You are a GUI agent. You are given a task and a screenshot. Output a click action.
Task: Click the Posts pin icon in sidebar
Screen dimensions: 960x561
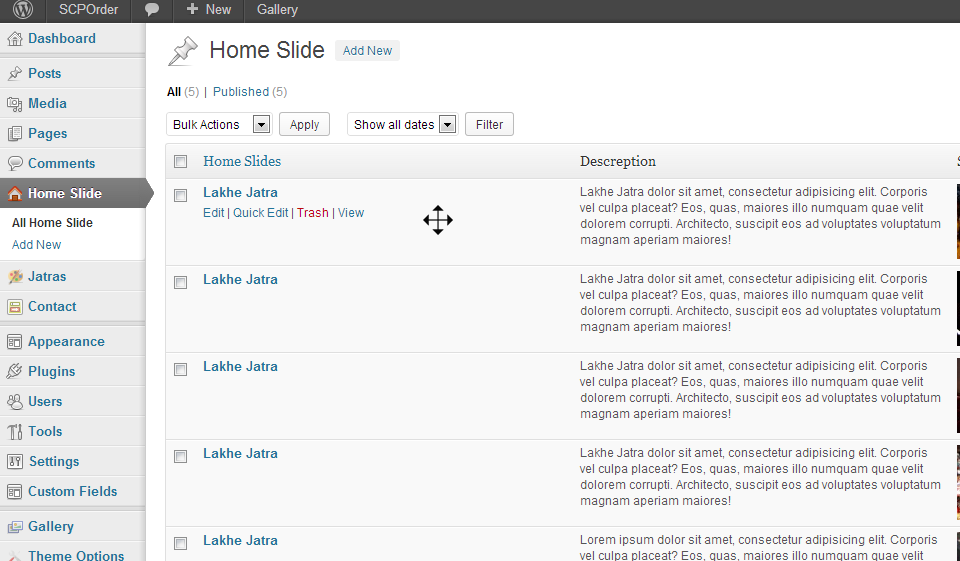14,74
